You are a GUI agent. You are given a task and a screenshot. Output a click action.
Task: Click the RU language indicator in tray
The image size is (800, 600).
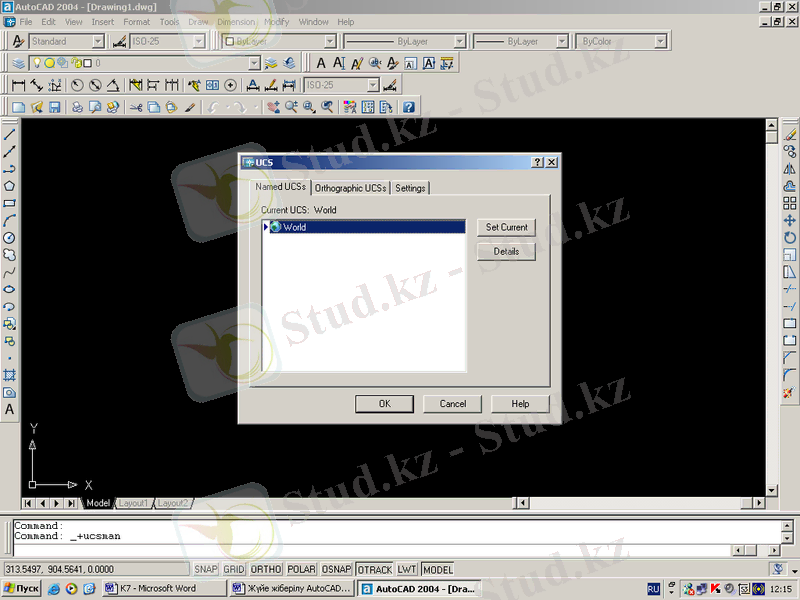coord(653,589)
